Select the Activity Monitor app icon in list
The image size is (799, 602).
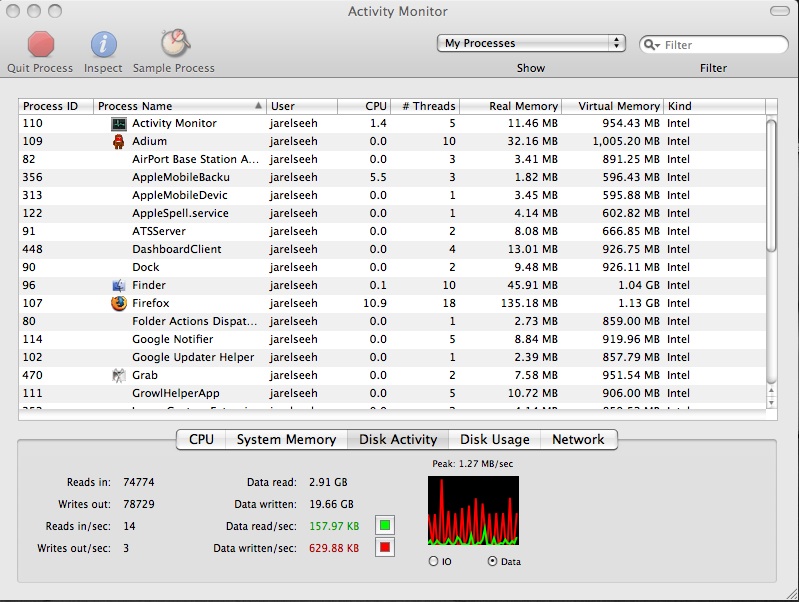coord(119,123)
